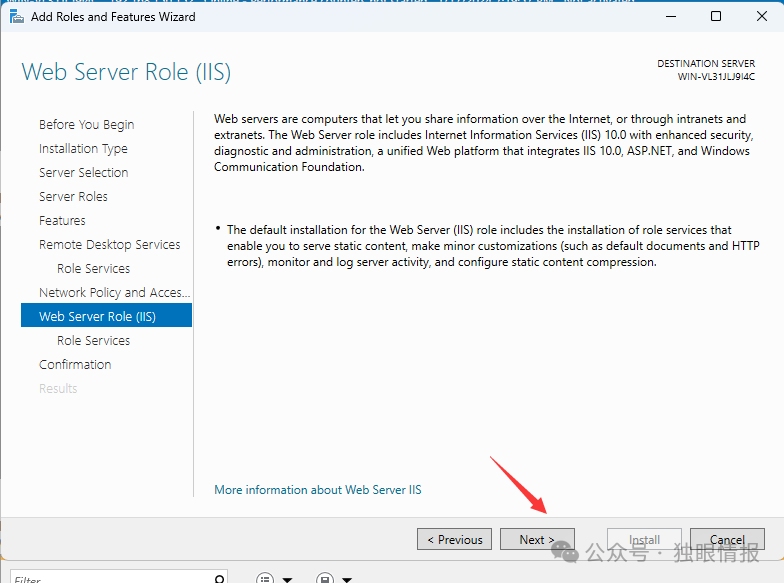Select Server Selection in sidebar
This screenshot has height=583, width=784.
tap(84, 172)
